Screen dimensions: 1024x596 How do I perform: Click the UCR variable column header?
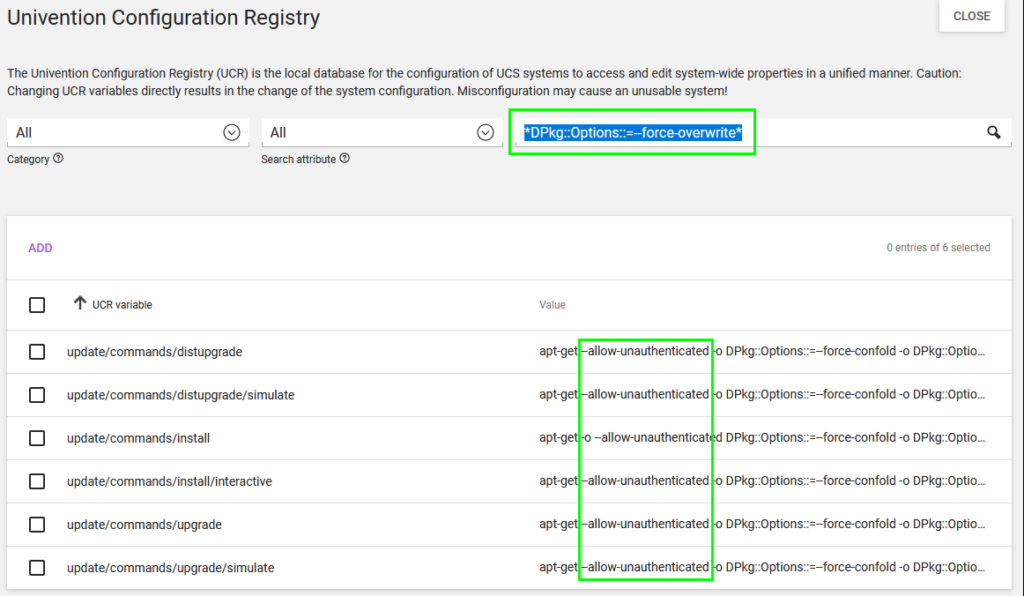[x=122, y=305]
